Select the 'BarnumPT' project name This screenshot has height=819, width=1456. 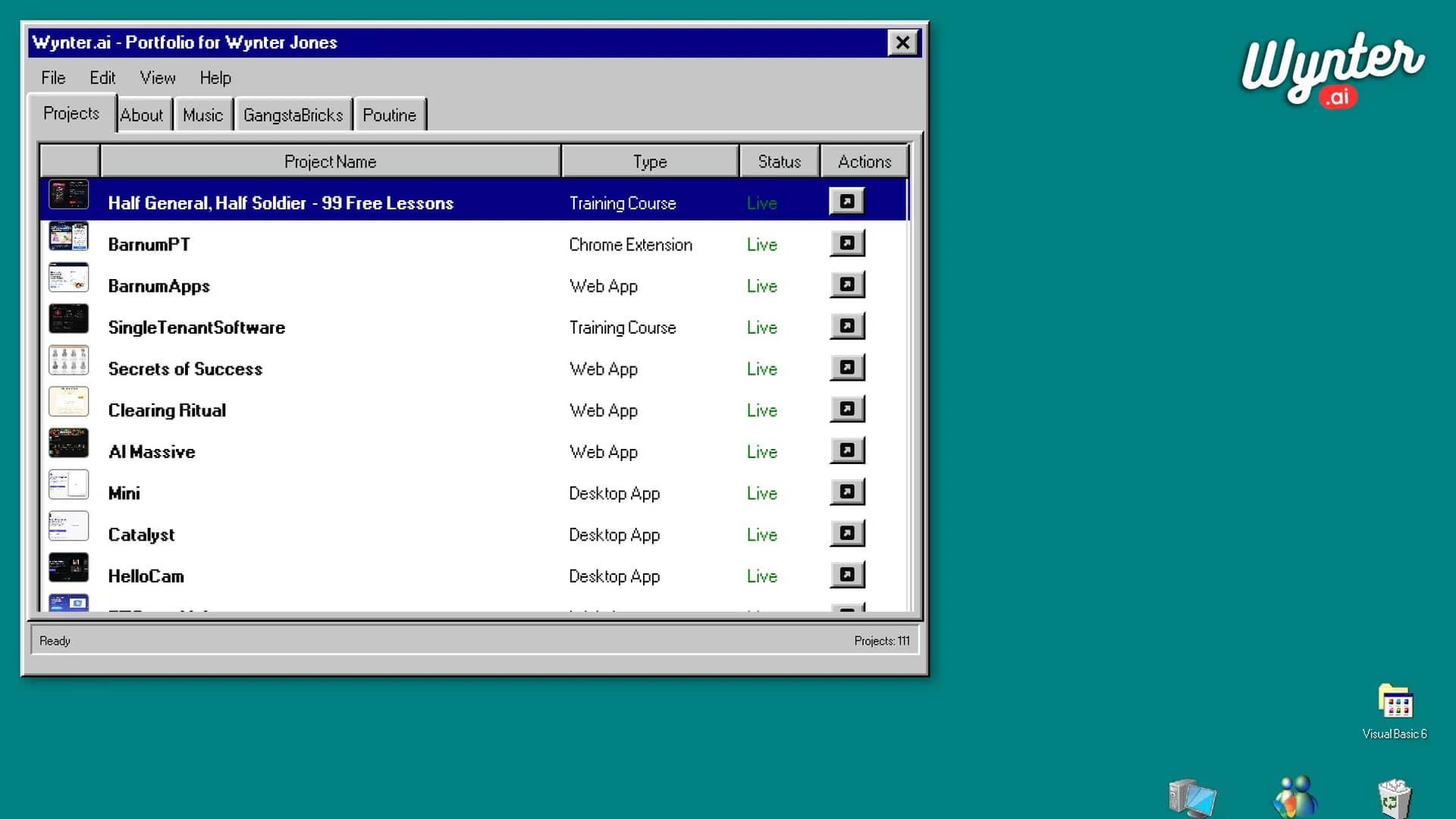pyautogui.click(x=149, y=244)
